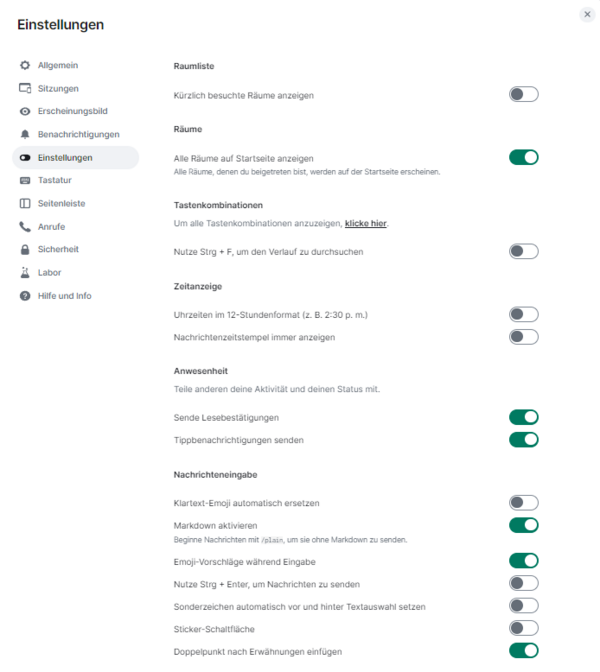Click the bell icon for Benachrichtigungen

point(25,135)
